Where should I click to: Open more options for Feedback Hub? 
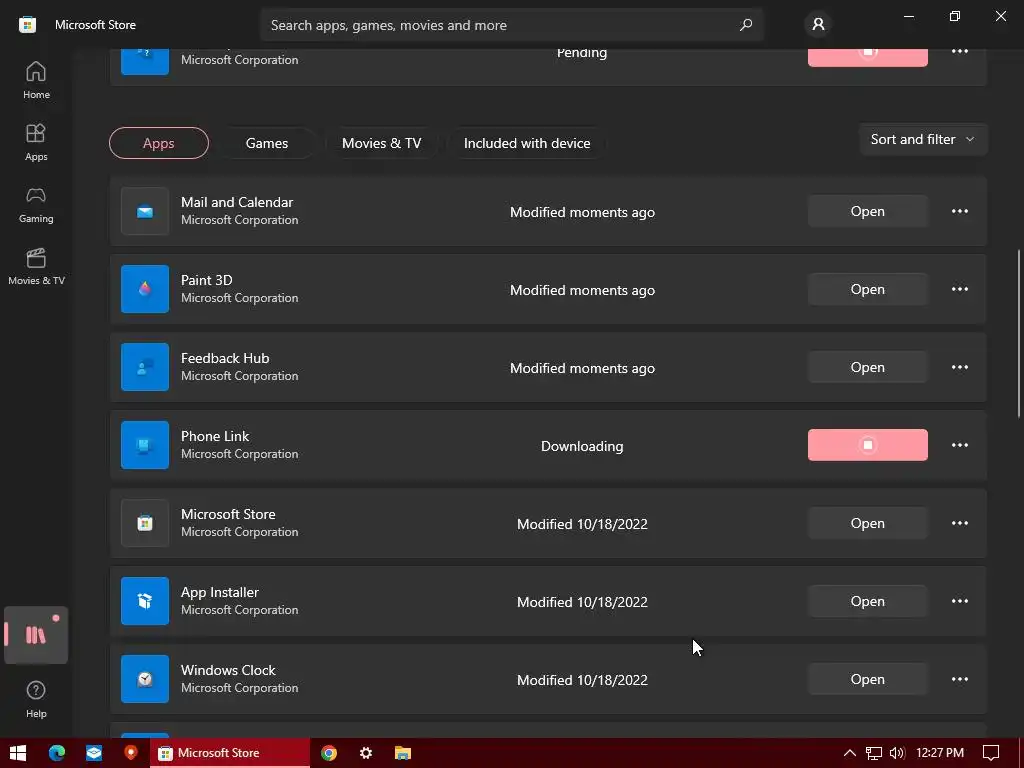point(959,367)
